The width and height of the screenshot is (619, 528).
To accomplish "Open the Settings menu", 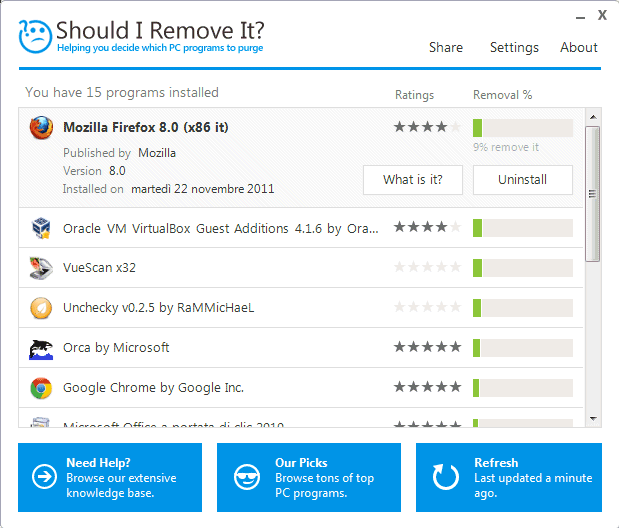I will (x=514, y=47).
